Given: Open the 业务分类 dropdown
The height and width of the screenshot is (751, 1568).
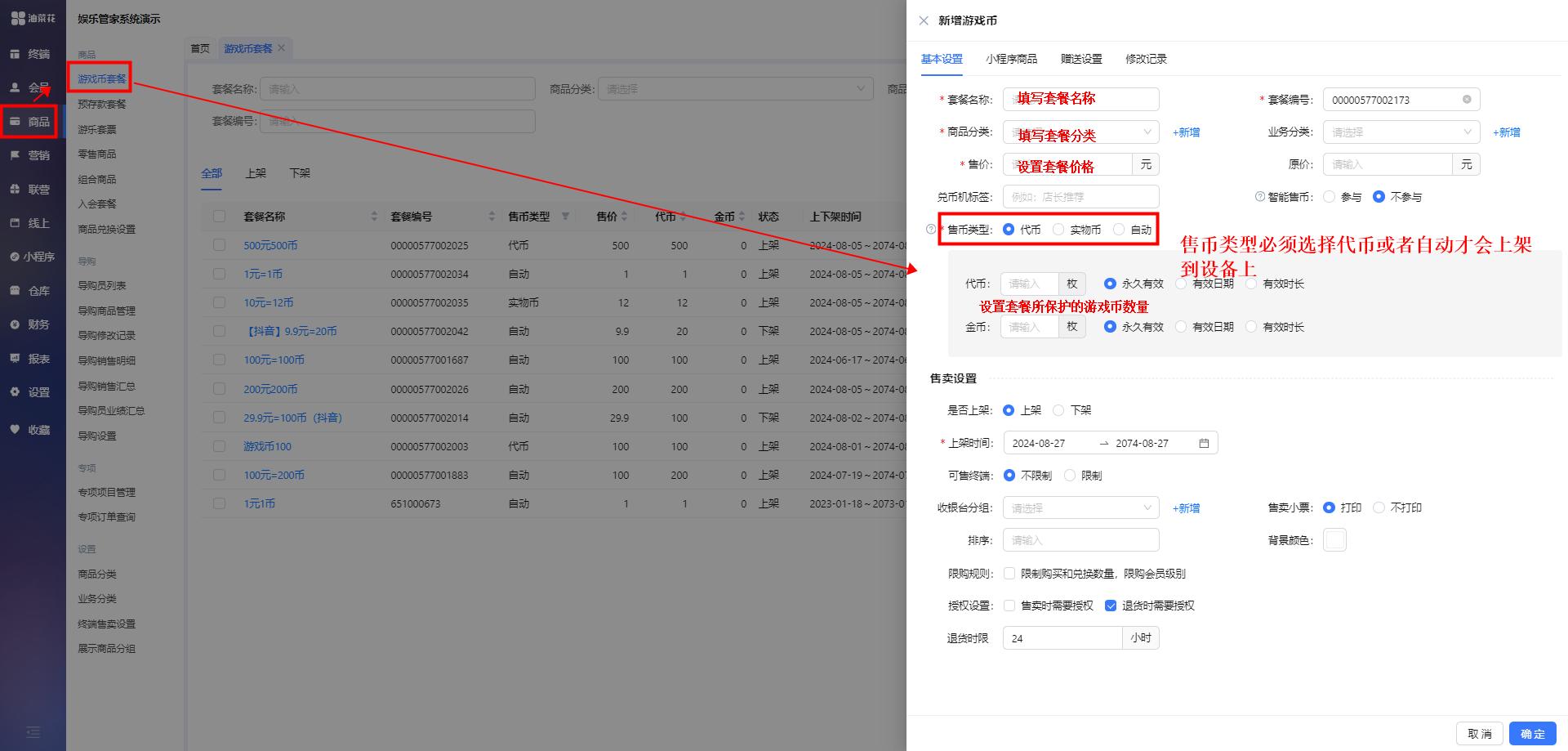Looking at the screenshot, I should pos(1401,132).
